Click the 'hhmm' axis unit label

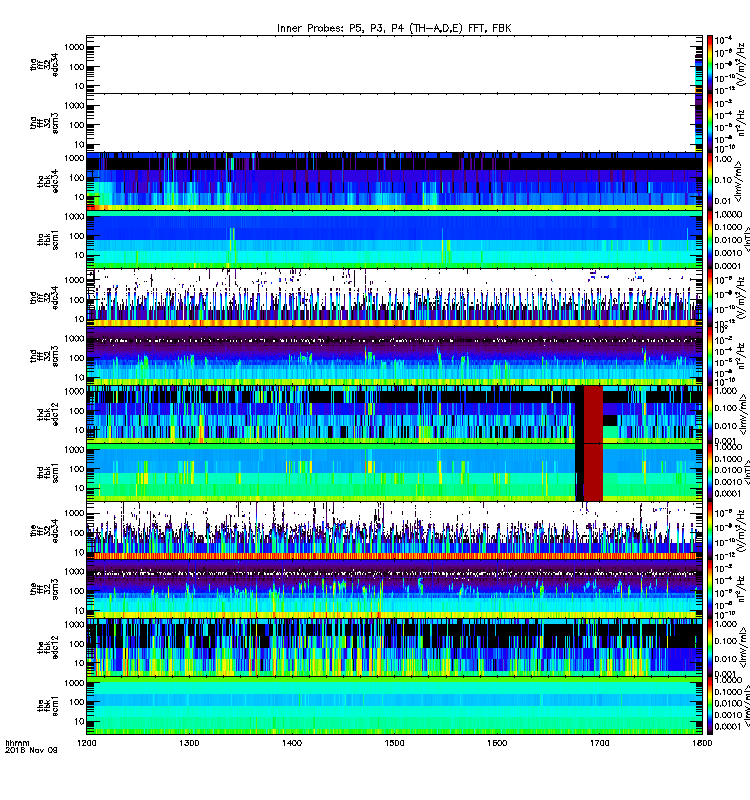click(17, 743)
